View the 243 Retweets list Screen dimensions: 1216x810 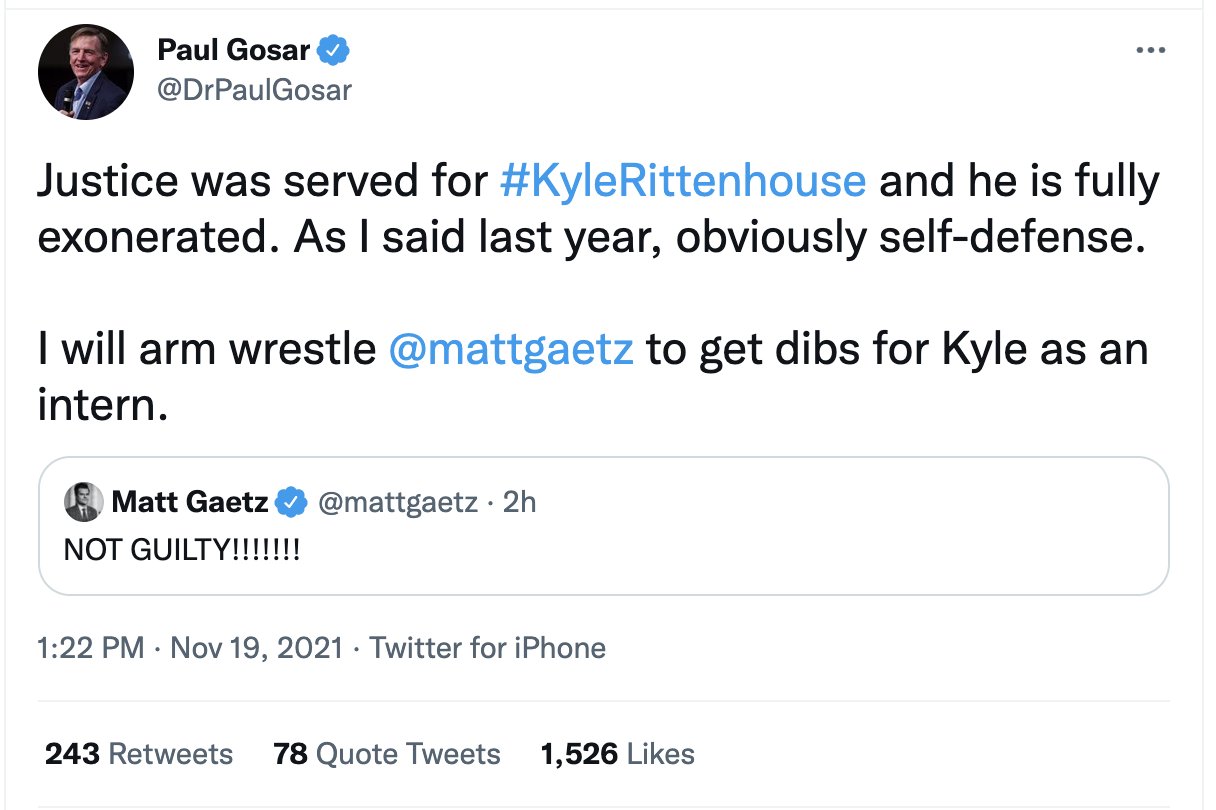[139, 753]
